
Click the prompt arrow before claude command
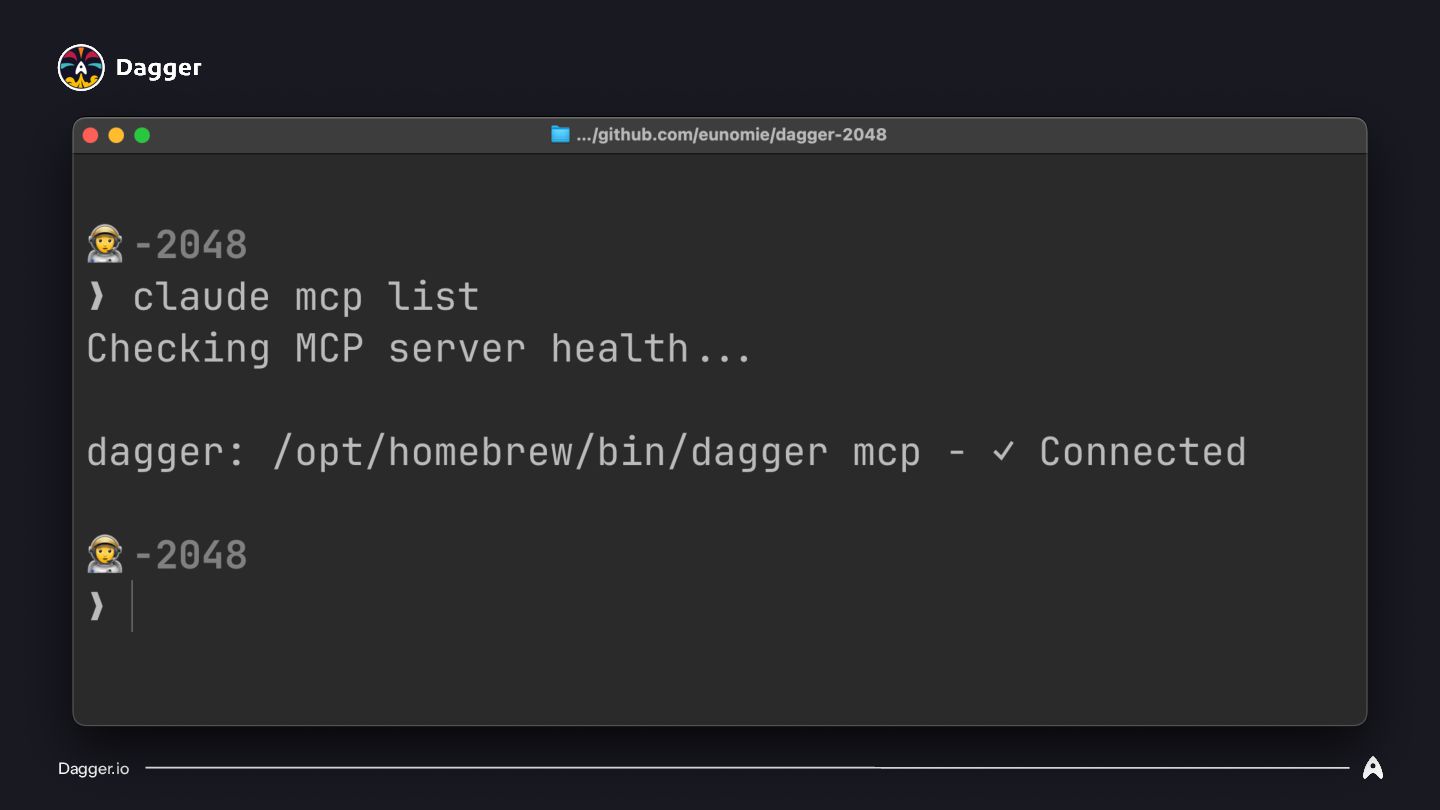pos(96,297)
